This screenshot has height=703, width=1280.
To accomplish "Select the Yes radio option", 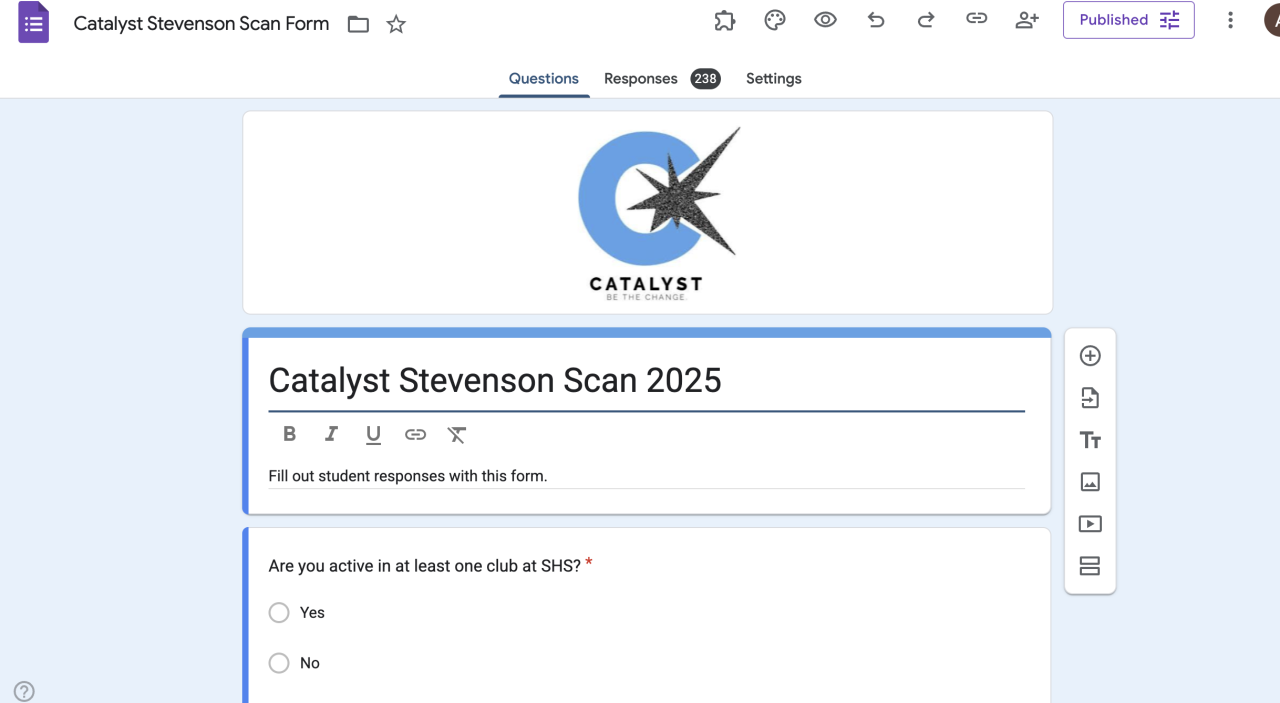I will tap(279, 613).
